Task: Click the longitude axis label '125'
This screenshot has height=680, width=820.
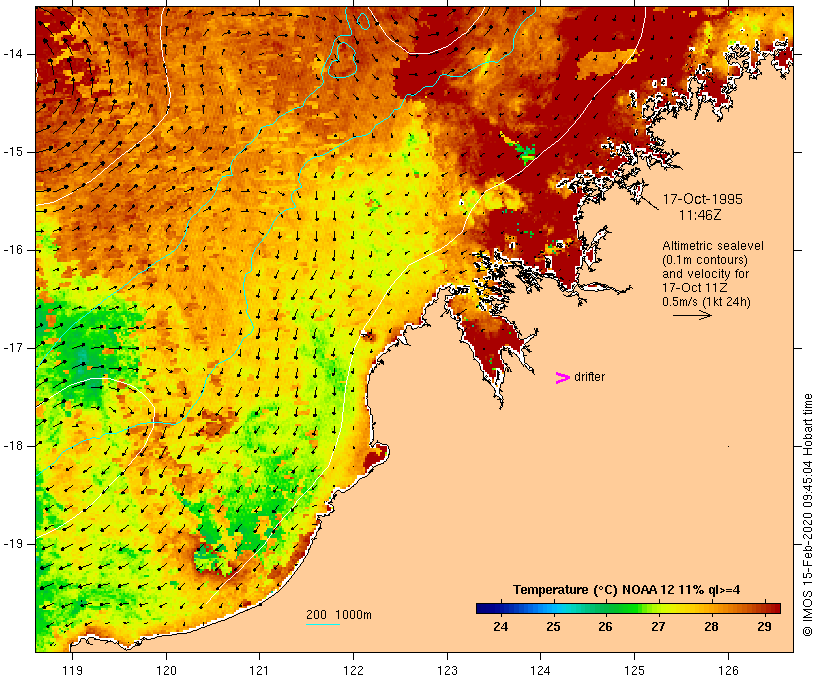Action: pos(634,670)
